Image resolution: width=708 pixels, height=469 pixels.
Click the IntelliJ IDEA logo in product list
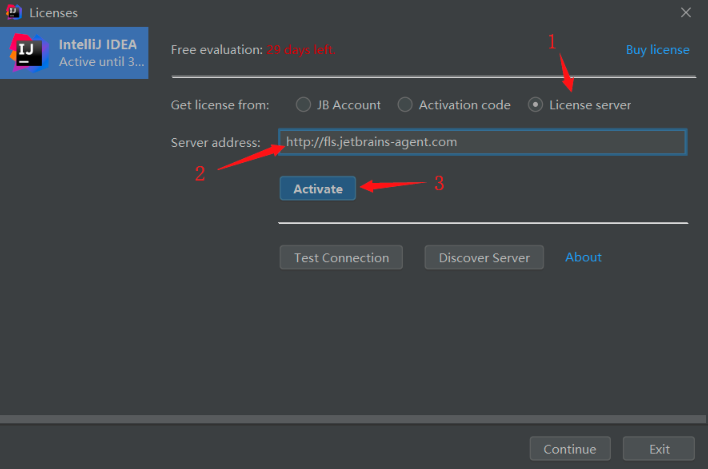point(28,52)
